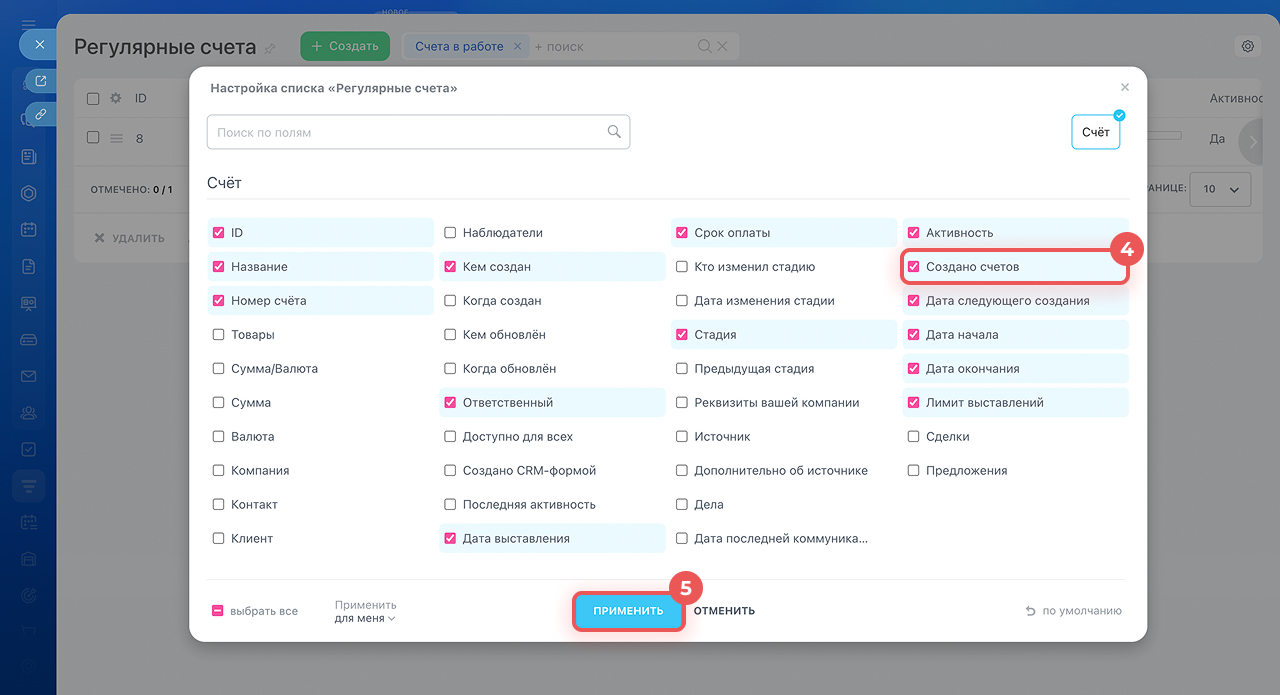Screen dimensions: 1280x695
Task: Click the search magnifier in field search
Action: (x=614, y=132)
